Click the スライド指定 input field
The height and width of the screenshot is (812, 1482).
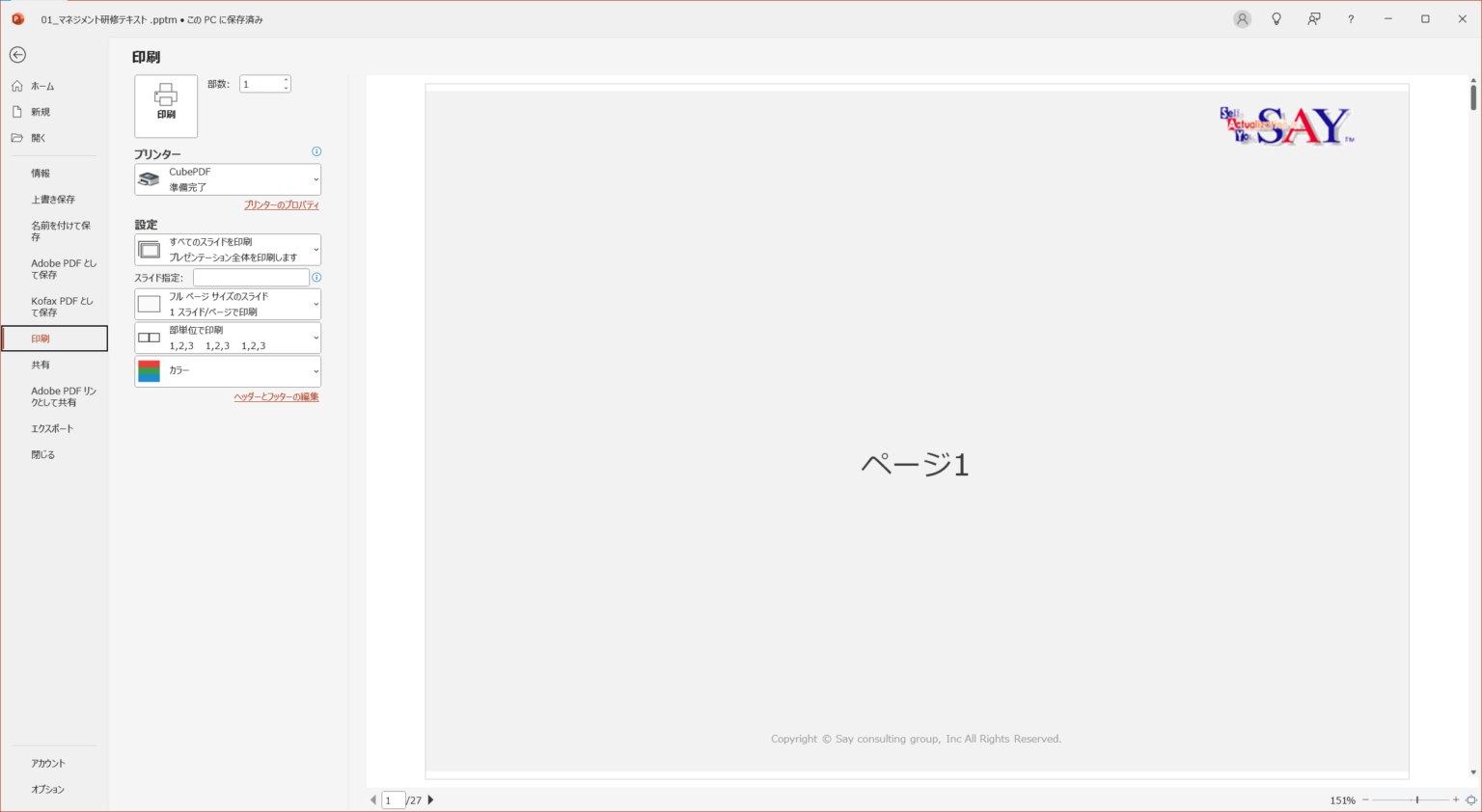[x=251, y=278]
